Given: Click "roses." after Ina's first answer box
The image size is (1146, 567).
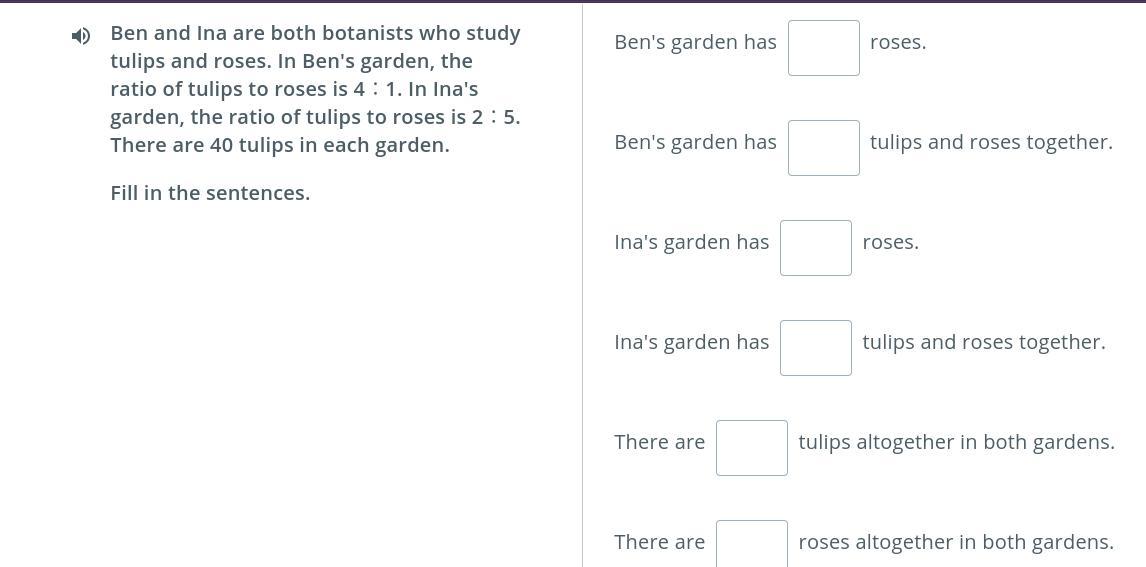Looking at the screenshot, I should click(x=890, y=242).
